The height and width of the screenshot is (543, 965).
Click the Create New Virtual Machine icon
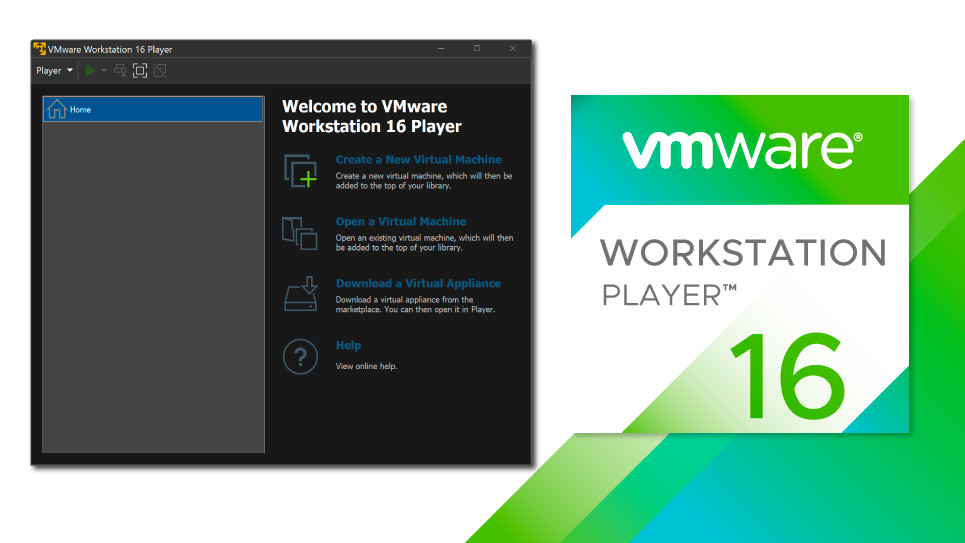(300, 171)
